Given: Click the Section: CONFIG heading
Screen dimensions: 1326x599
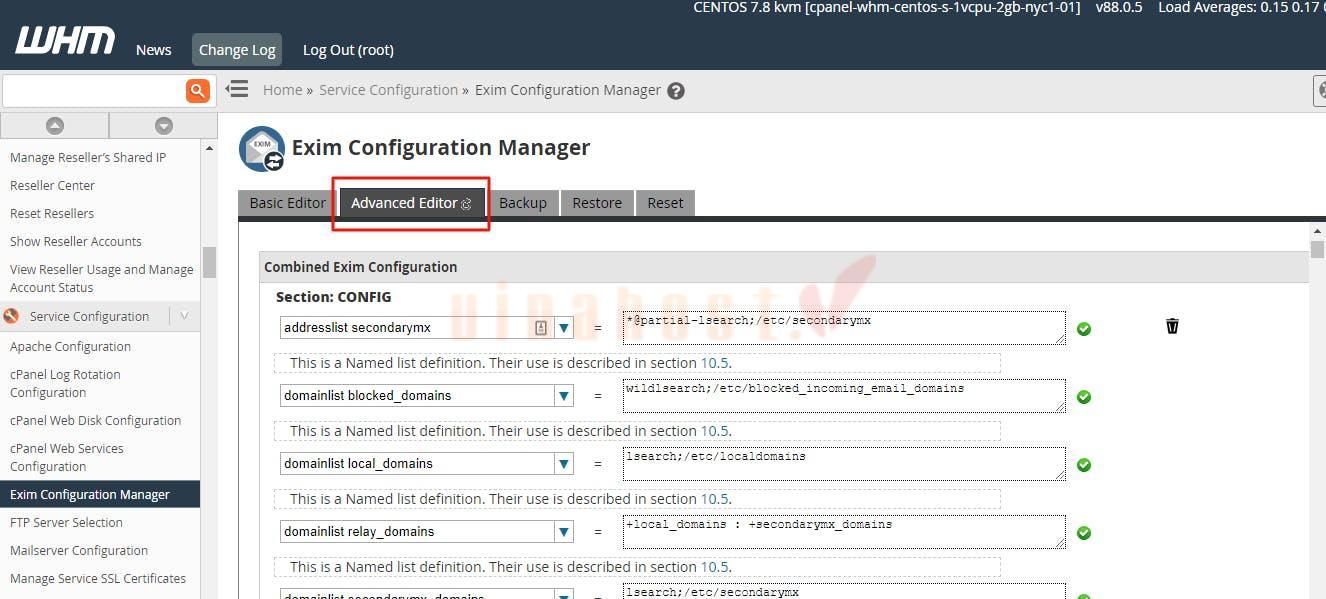Looking at the screenshot, I should coord(334,297).
